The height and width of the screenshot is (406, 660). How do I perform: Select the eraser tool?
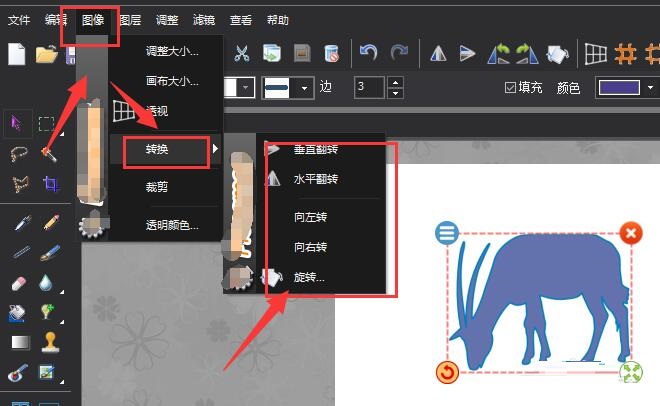tap(19, 283)
